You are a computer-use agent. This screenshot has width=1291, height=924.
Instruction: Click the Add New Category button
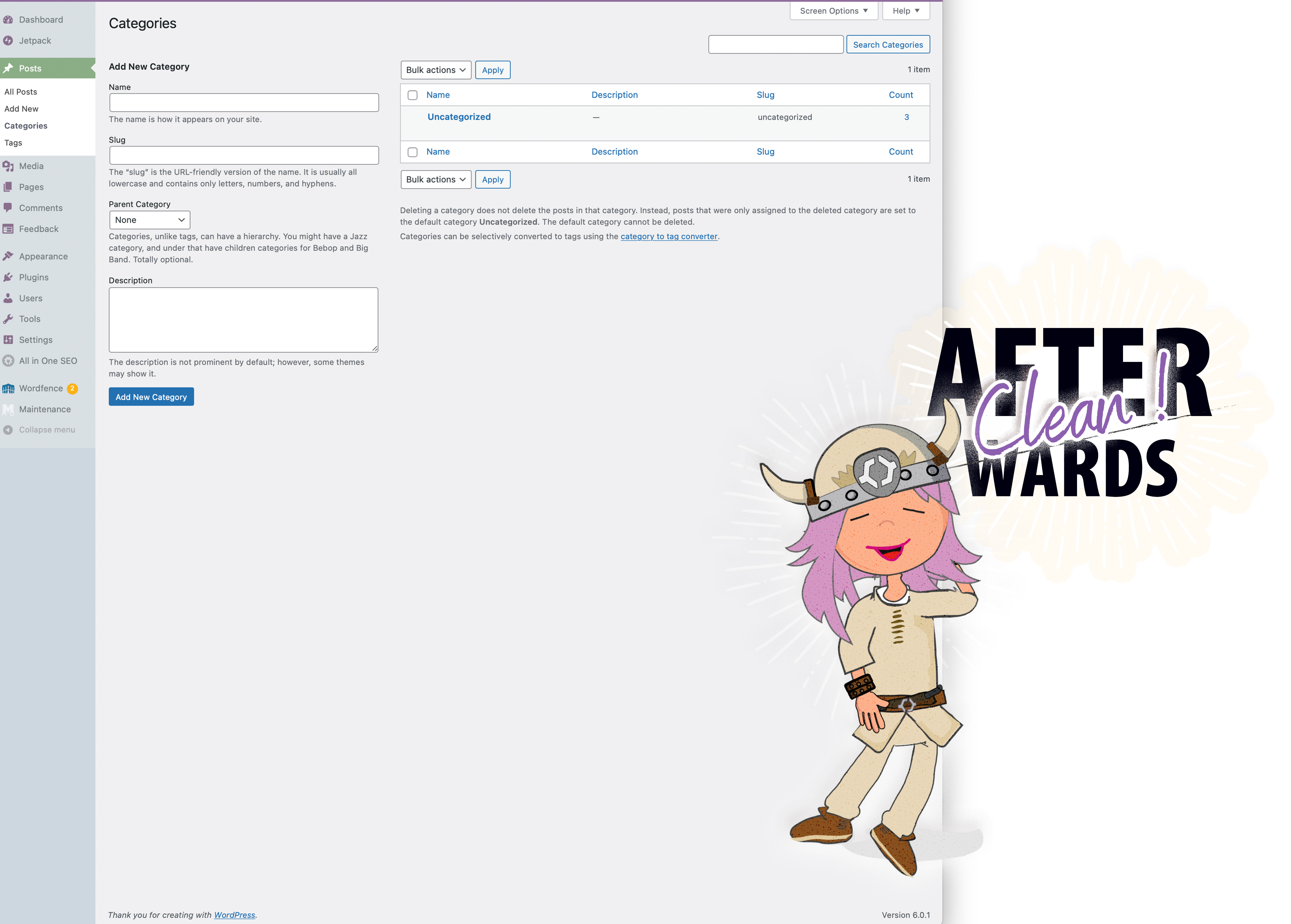coord(151,396)
